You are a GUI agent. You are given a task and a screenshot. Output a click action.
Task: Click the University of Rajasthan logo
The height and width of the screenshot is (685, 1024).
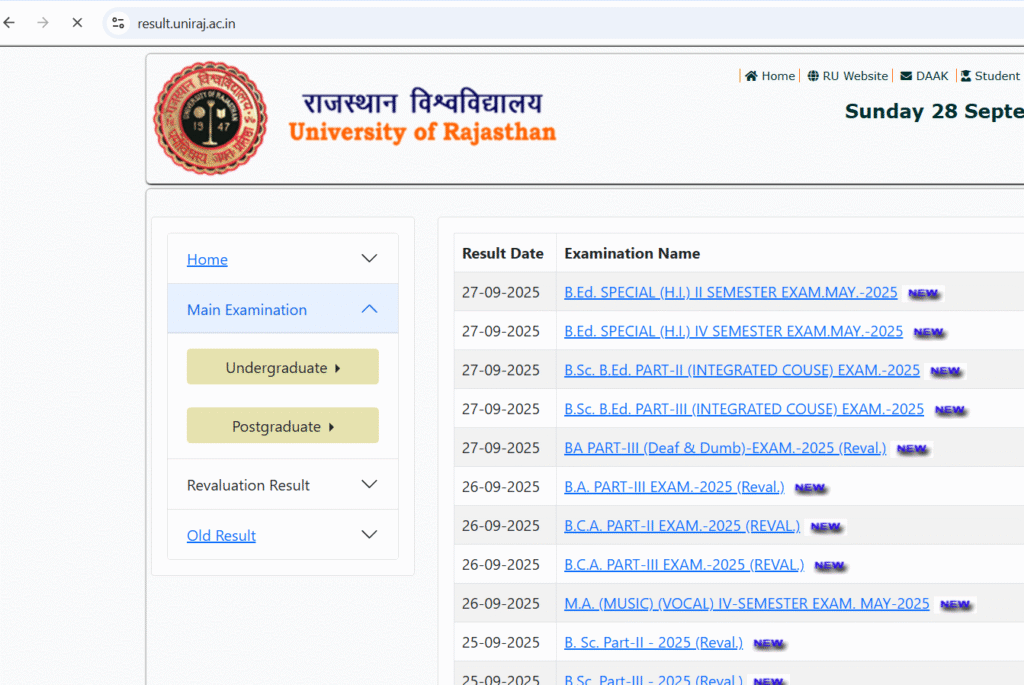point(211,118)
